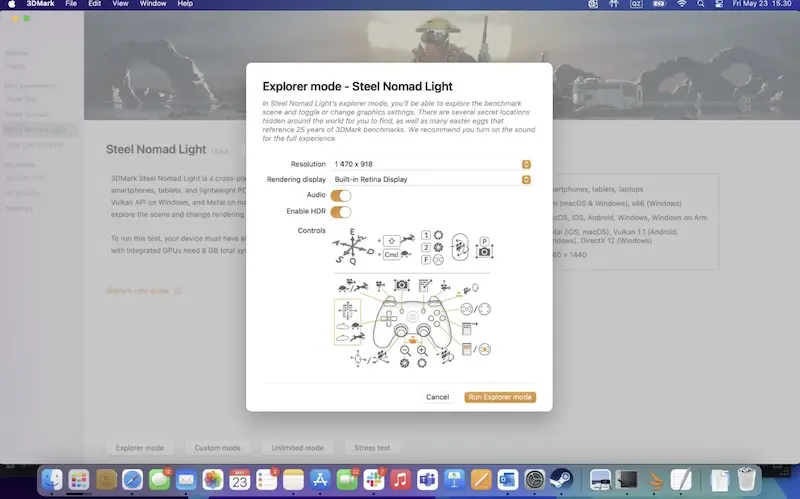800x499 pixels.
Task: Open Trash from the dock
Action: coord(746,480)
